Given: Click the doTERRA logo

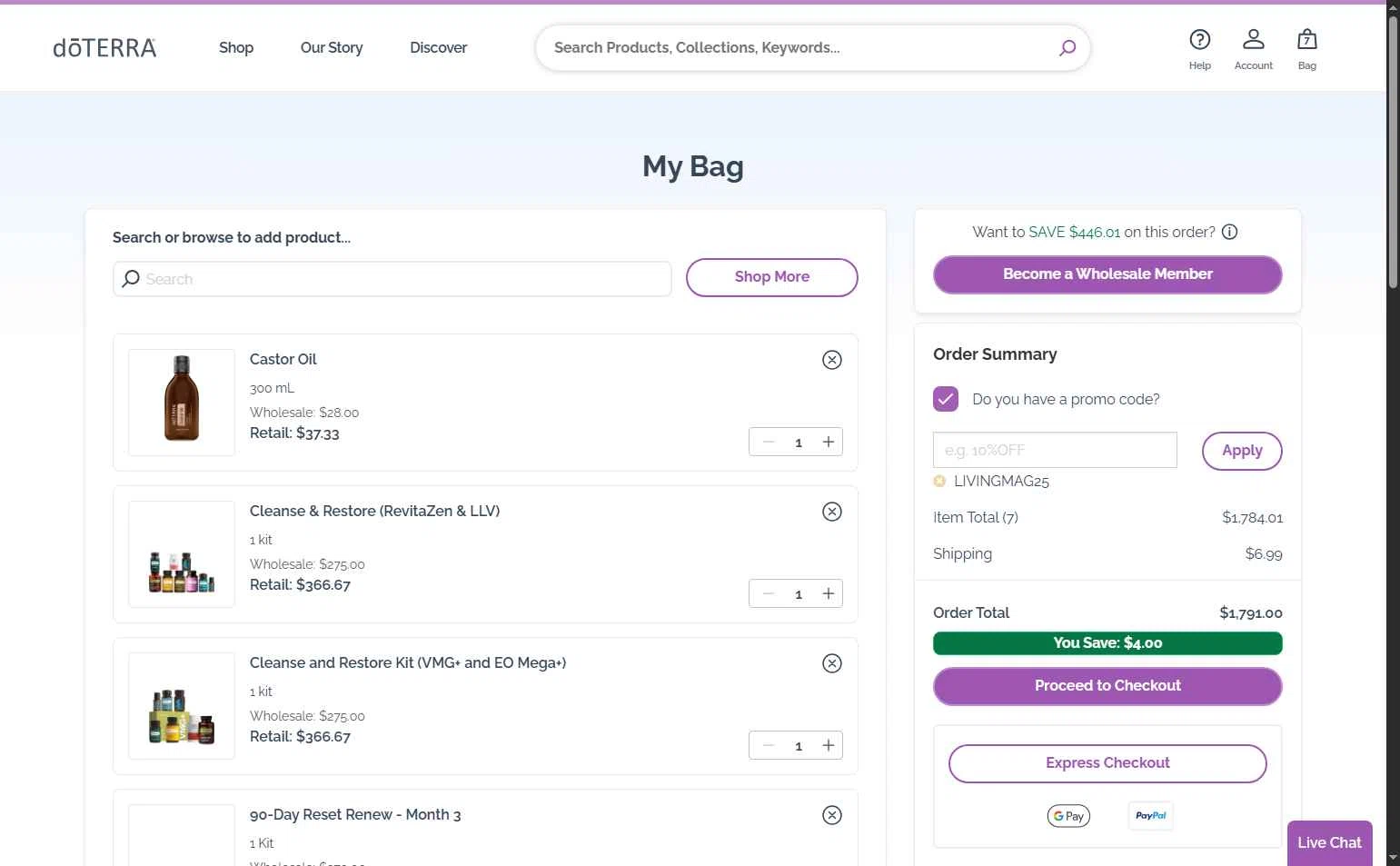Looking at the screenshot, I should tap(104, 48).
